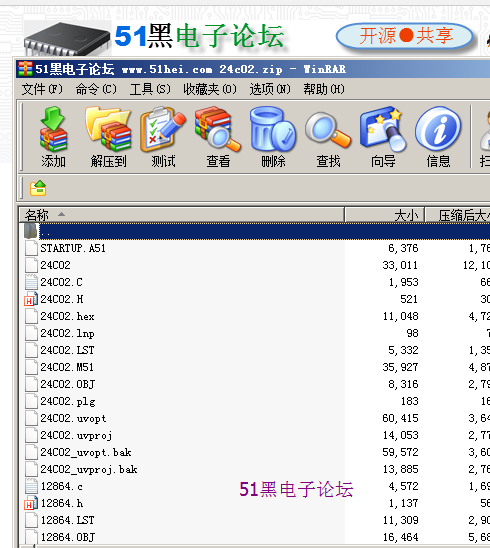
Task: Click size value 35,927
Action: click(x=400, y=367)
